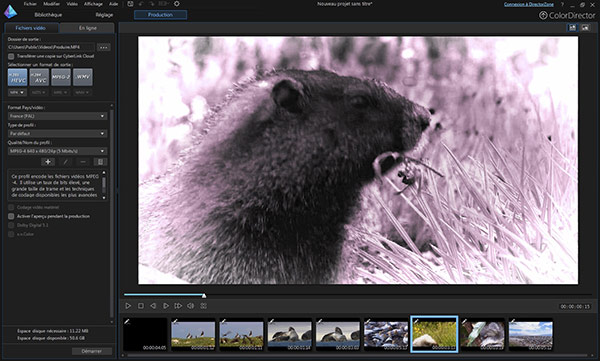Toggle hardware video encoding checkbox
This screenshot has width=600, height=361.
(11, 207)
